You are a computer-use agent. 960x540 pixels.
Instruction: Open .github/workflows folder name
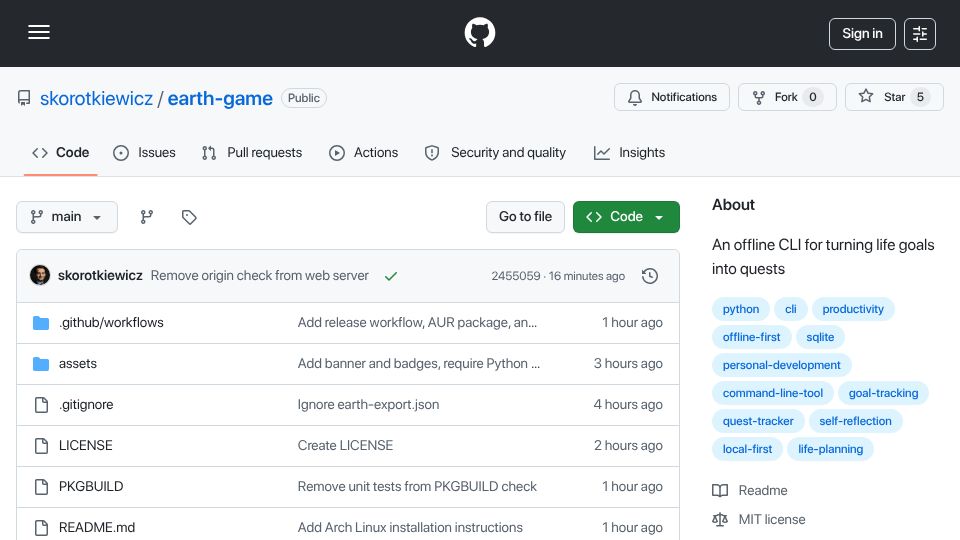pos(111,323)
